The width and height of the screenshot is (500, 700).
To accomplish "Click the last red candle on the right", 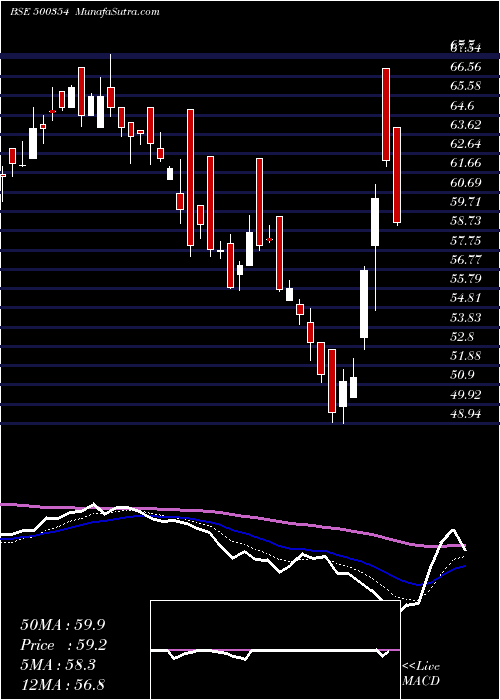I will coord(397,175).
